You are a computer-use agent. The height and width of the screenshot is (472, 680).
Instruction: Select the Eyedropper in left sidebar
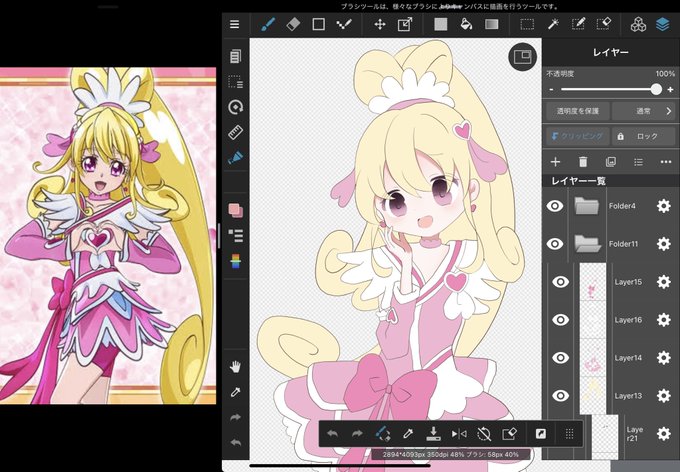pos(235,393)
